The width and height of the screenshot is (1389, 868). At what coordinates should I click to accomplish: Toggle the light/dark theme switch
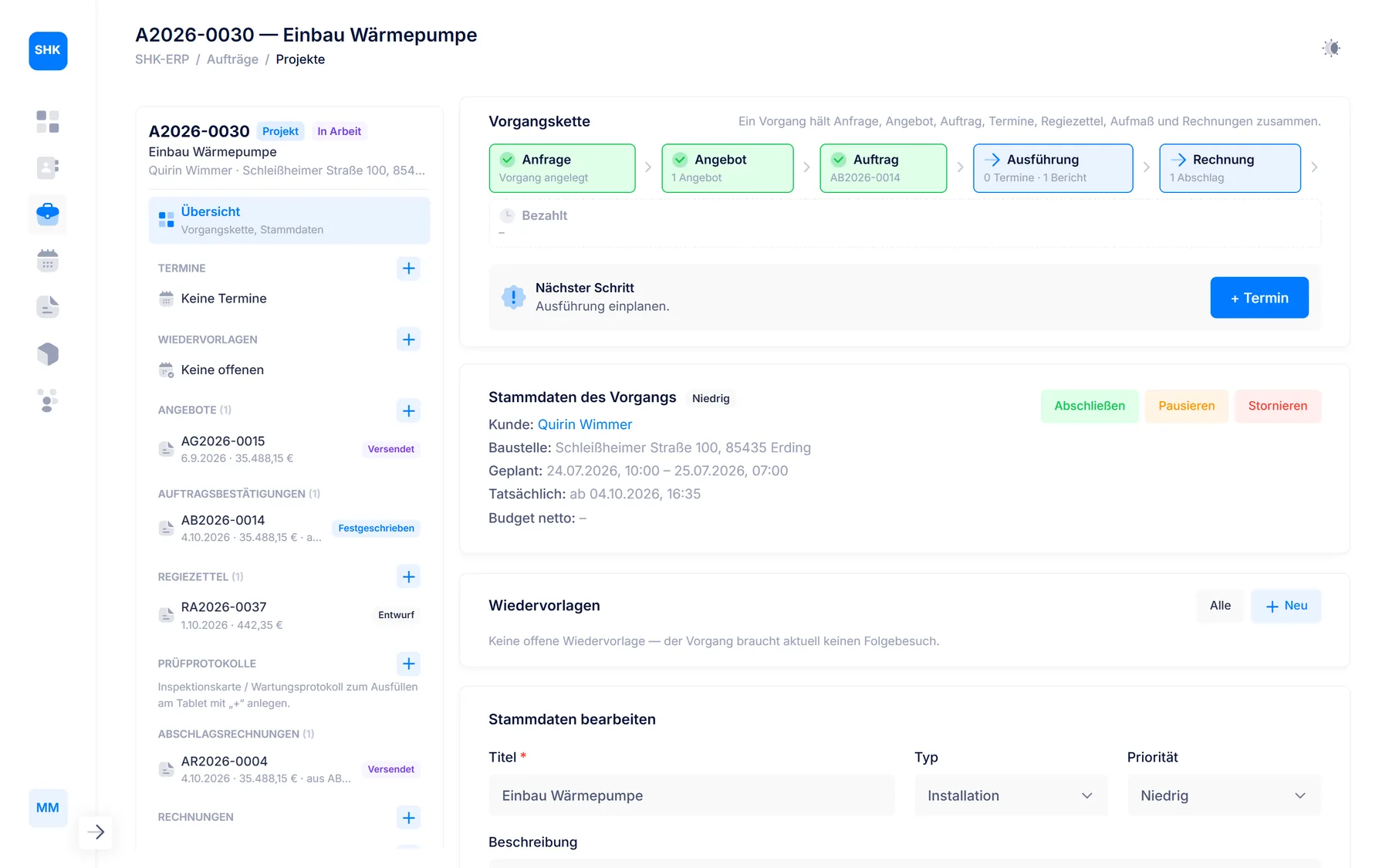tap(1331, 48)
